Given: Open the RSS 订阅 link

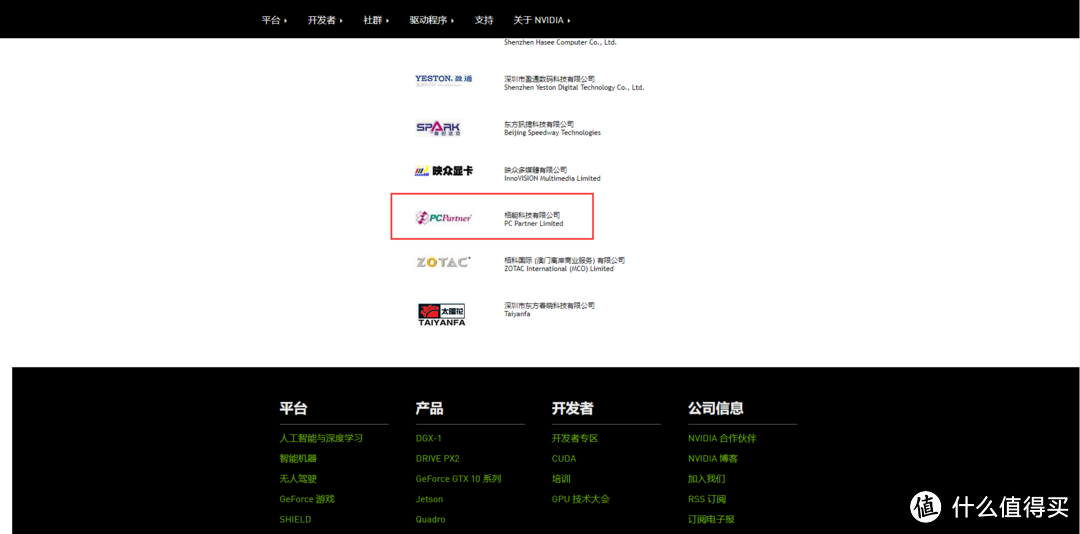Looking at the screenshot, I should (707, 499).
